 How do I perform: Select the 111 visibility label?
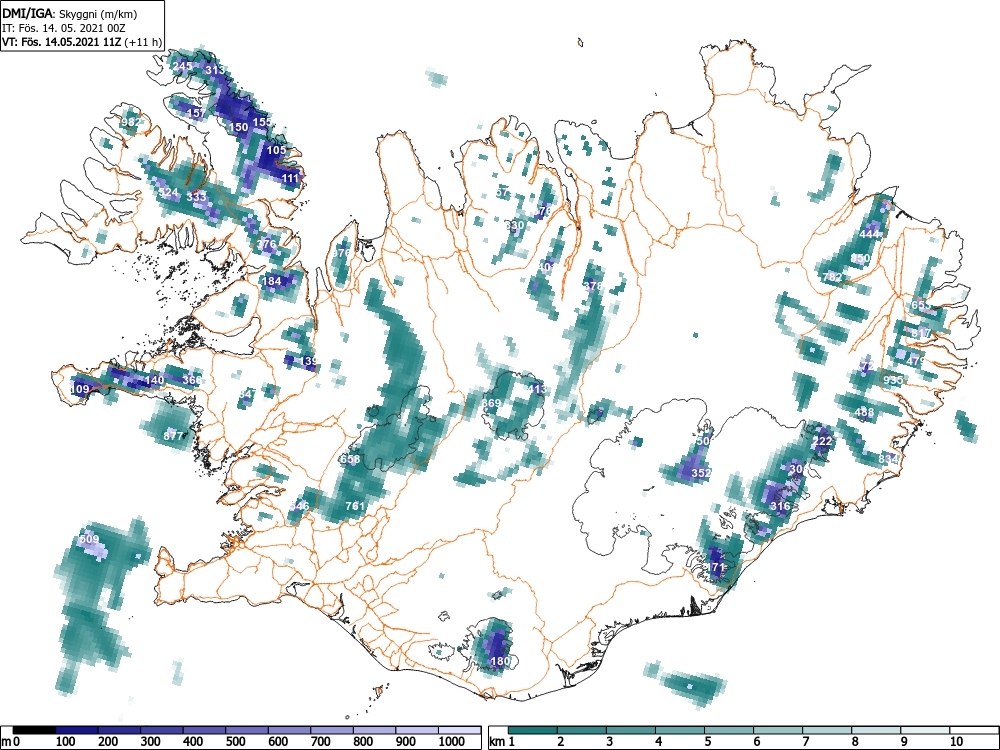click(290, 178)
